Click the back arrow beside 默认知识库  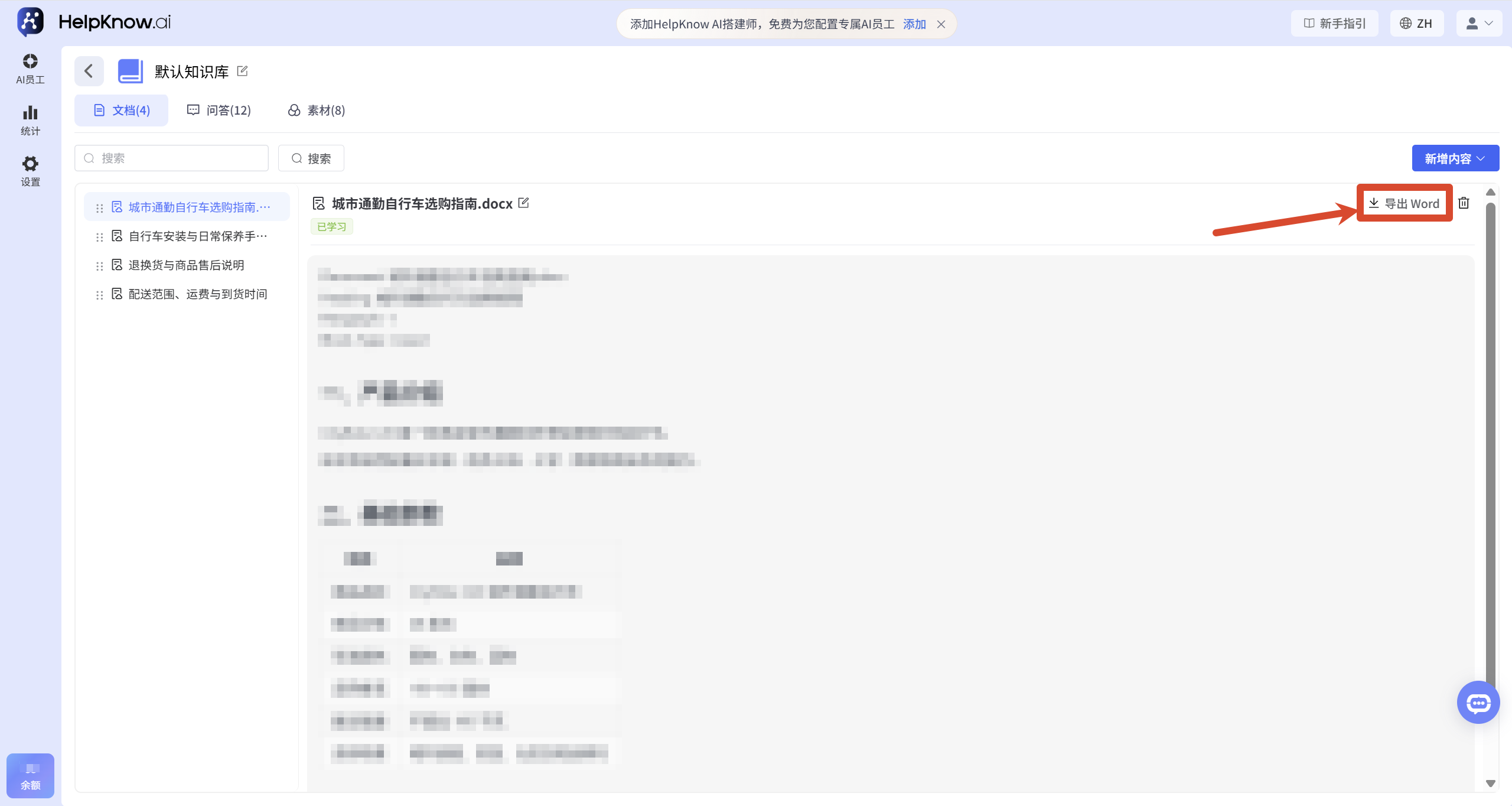point(89,71)
